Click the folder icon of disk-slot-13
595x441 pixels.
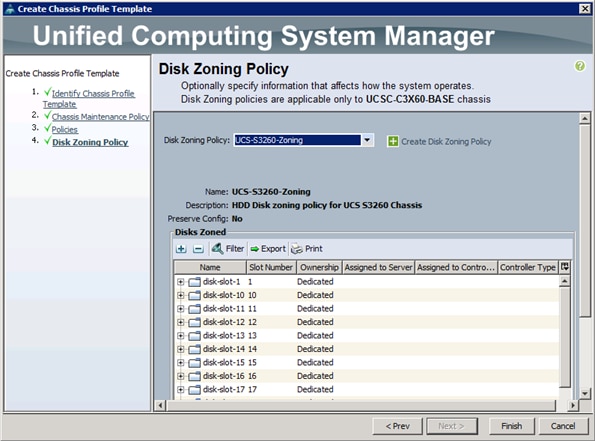(x=194, y=336)
